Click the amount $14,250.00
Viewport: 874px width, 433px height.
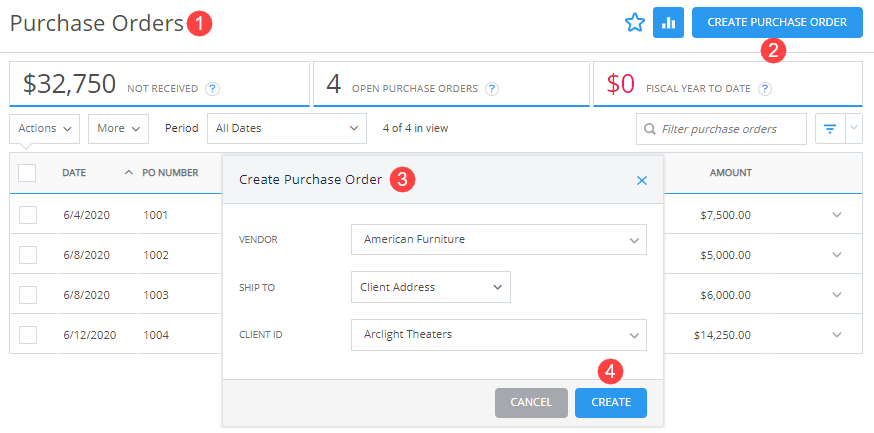tap(722, 335)
